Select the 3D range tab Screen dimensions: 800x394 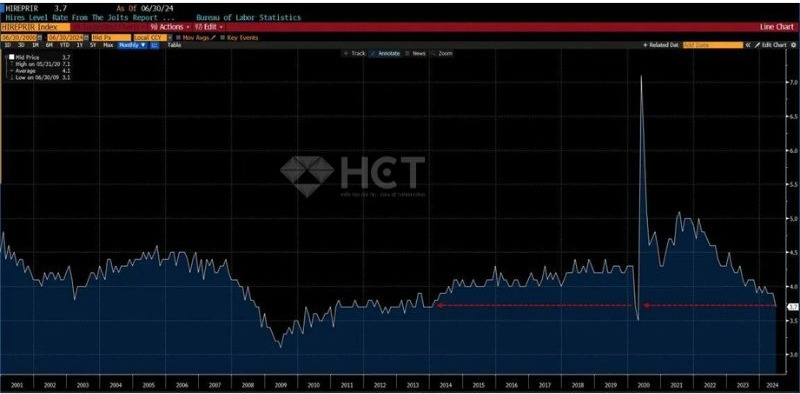coord(21,45)
